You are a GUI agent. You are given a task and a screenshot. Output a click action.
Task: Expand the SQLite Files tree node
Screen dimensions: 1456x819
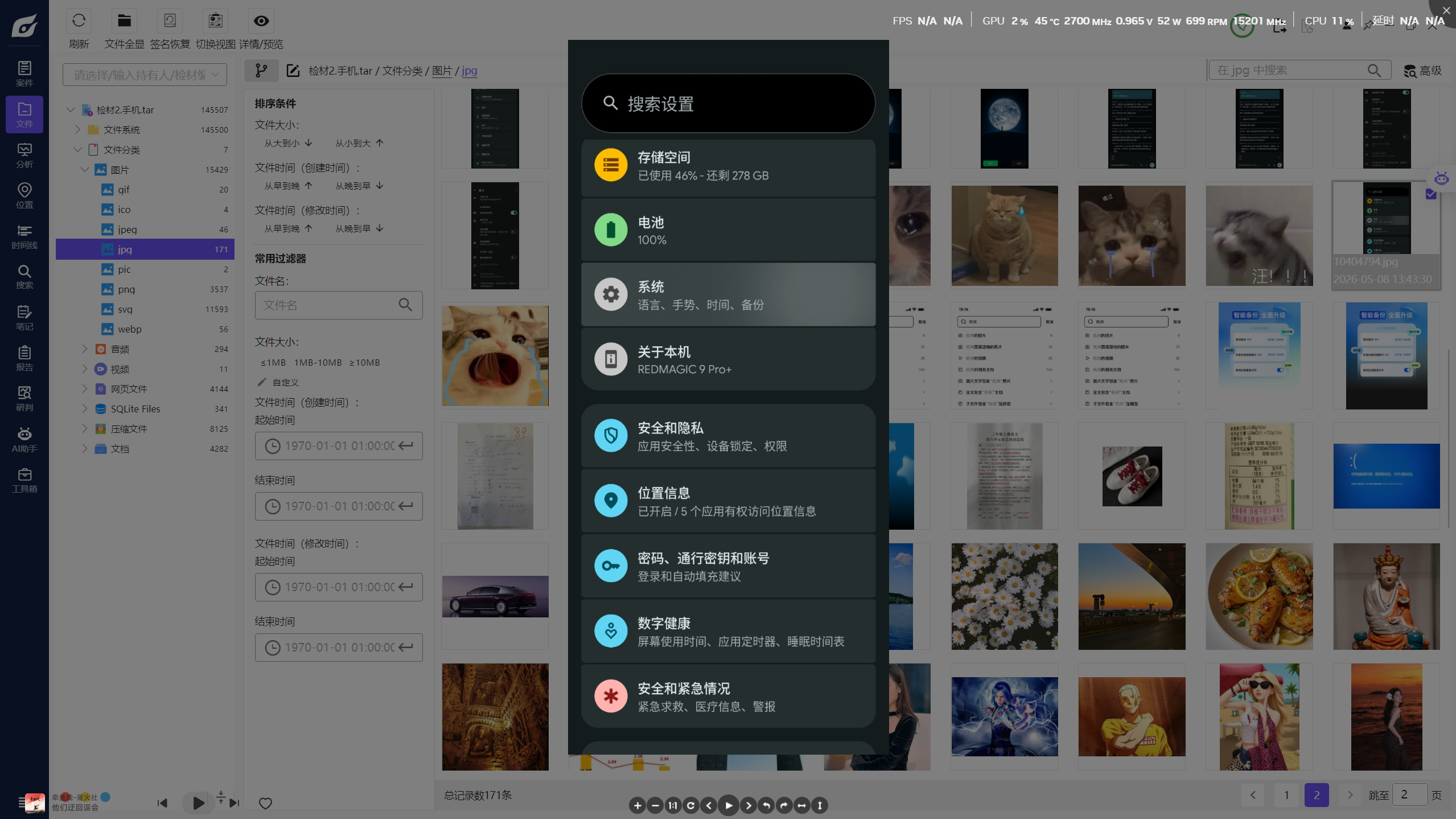coord(84,408)
